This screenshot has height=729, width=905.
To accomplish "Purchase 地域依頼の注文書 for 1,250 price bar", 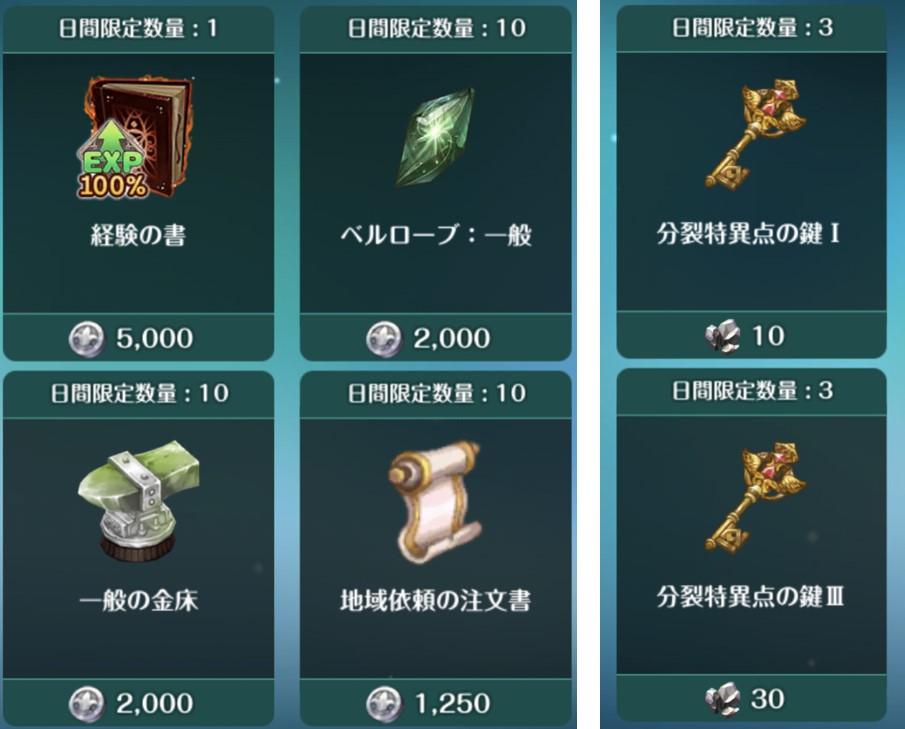I will (x=436, y=702).
